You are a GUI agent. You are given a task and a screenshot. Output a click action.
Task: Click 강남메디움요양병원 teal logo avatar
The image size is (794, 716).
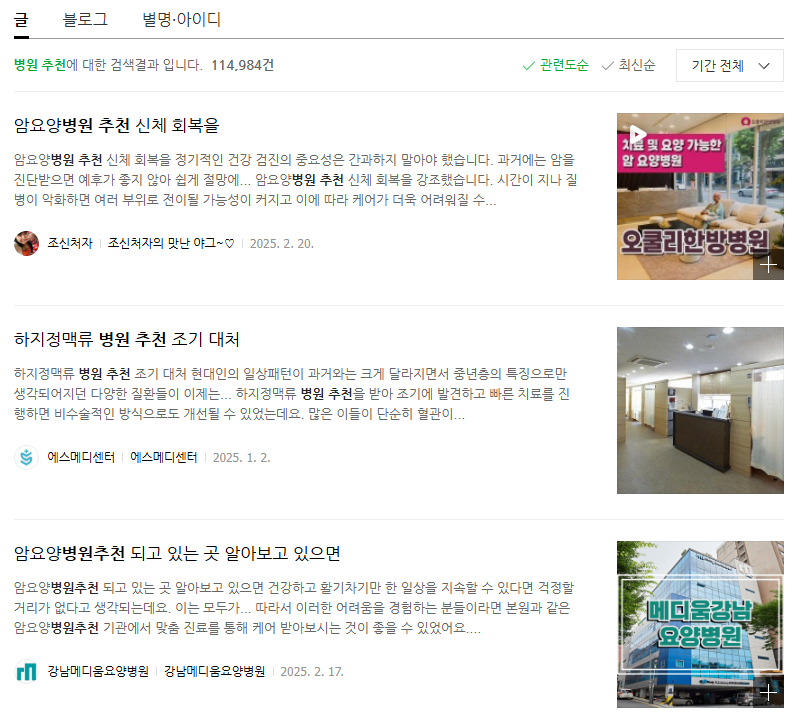pos(26,672)
